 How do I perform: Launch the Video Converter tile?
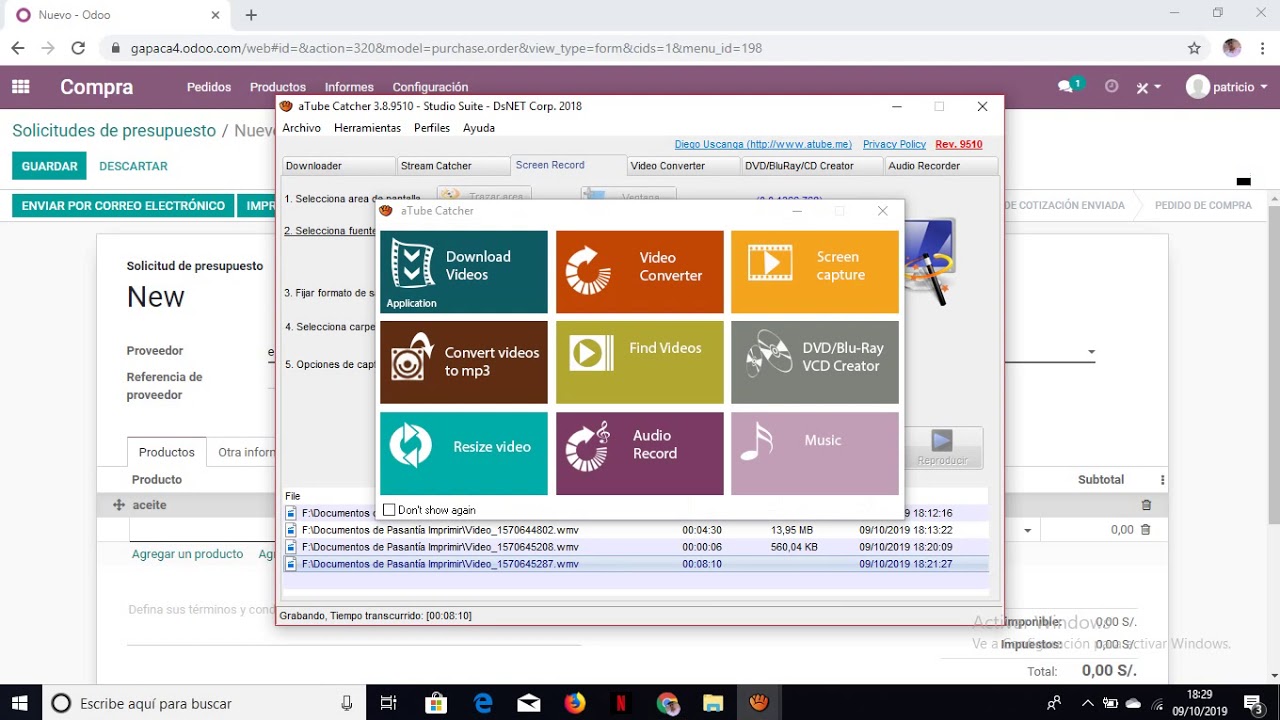pyautogui.click(x=640, y=272)
